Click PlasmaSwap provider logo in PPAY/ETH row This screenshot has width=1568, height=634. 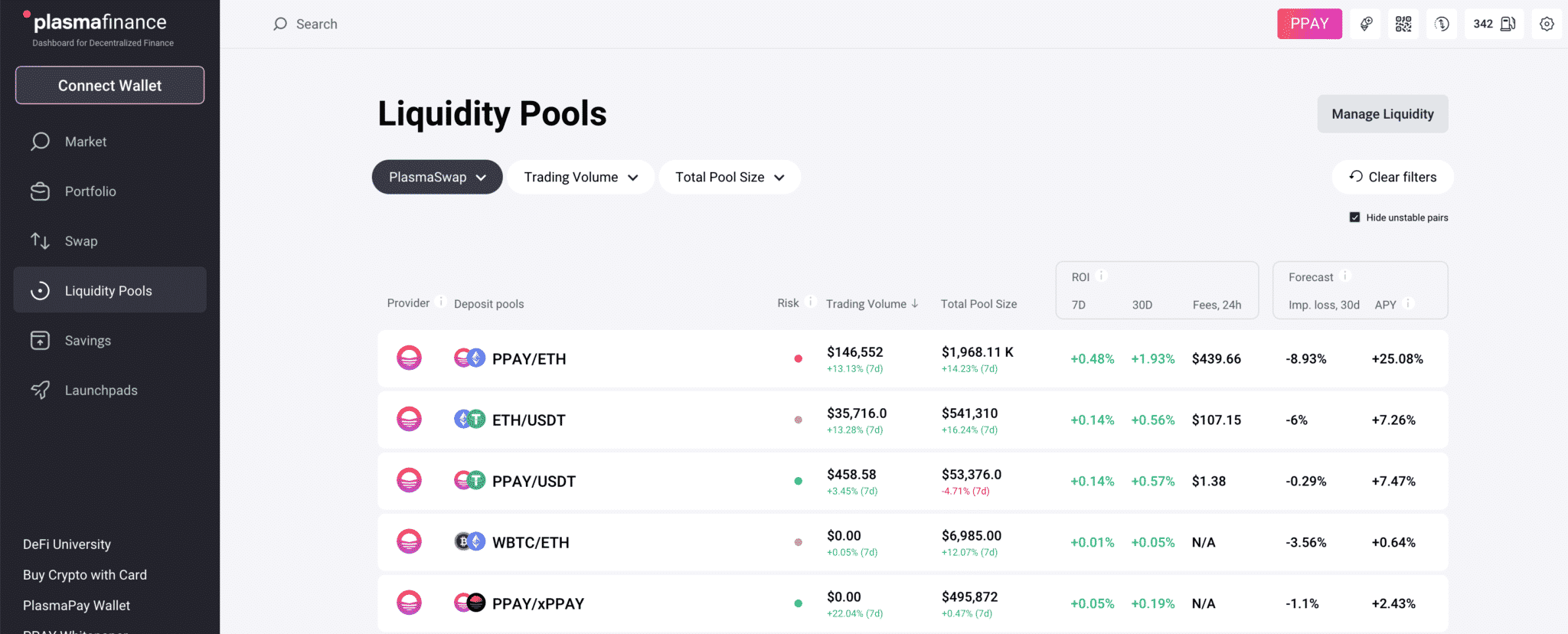click(409, 358)
